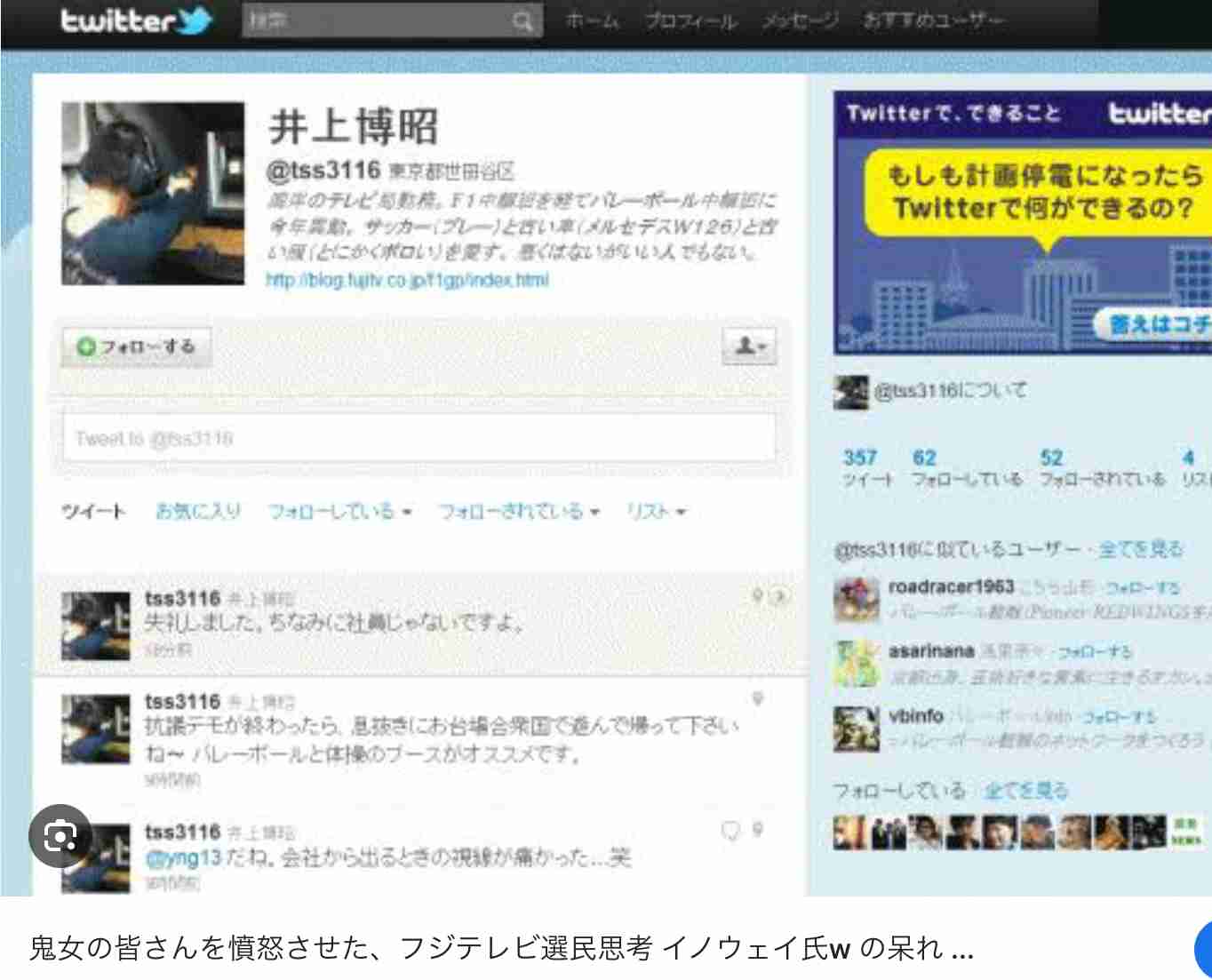Open the ホーム menu item

click(592, 20)
